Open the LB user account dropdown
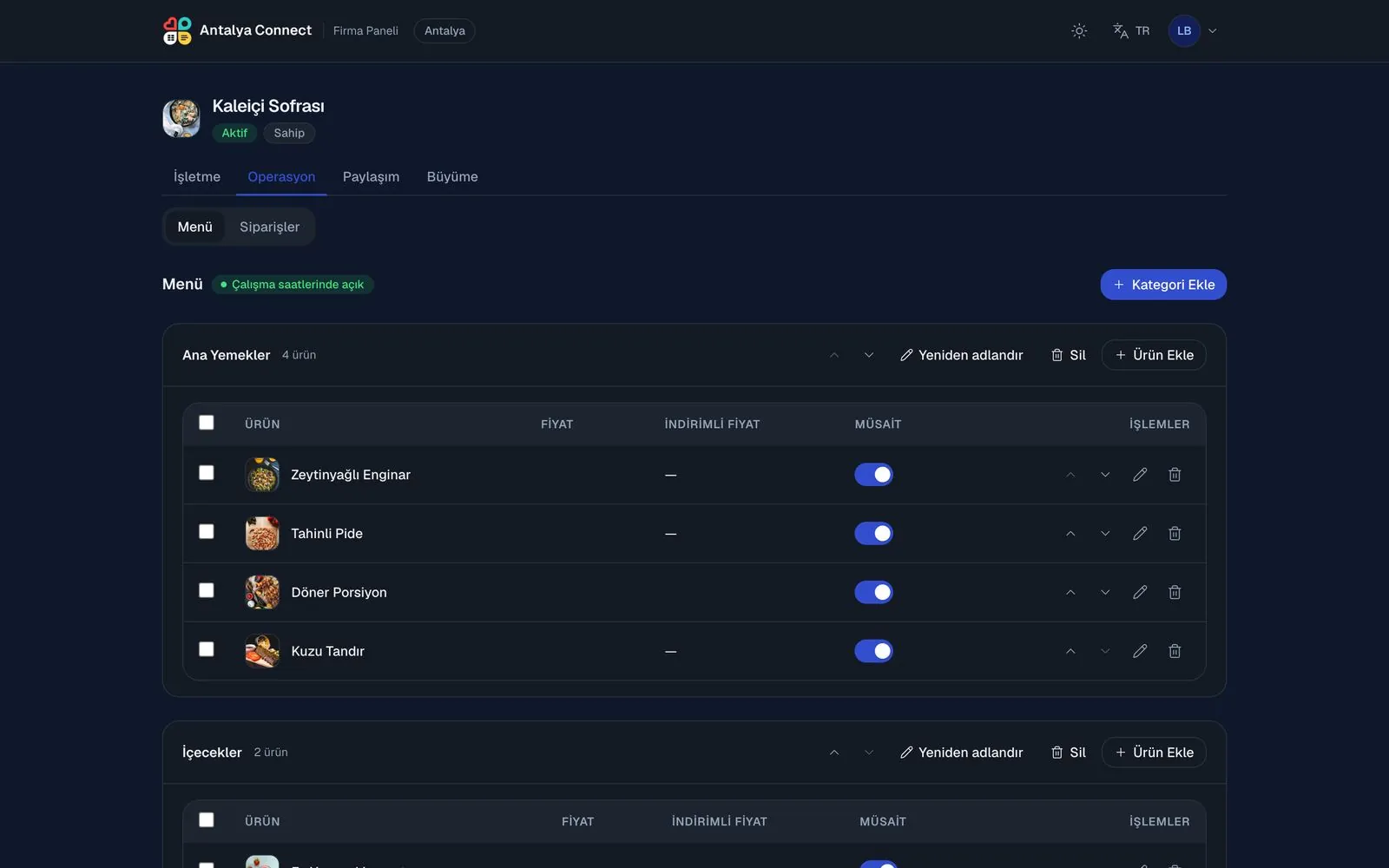1389x868 pixels. tap(1193, 30)
